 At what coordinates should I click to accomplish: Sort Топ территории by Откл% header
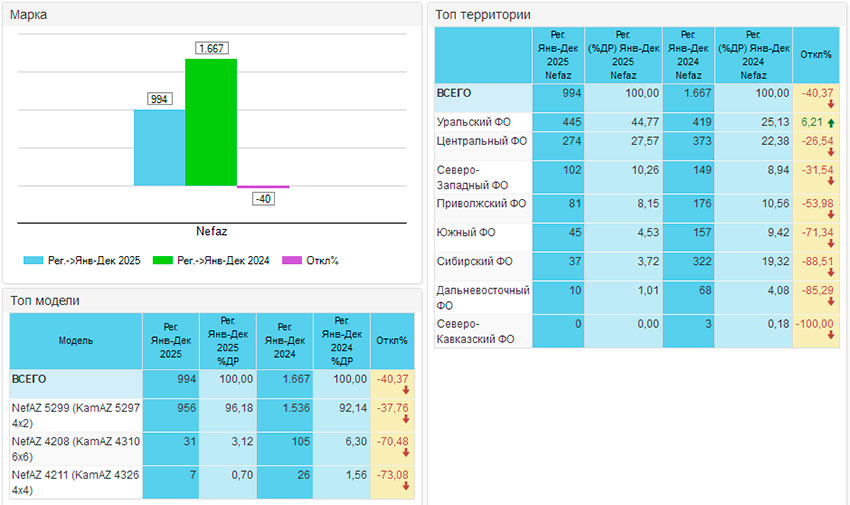point(816,55)
